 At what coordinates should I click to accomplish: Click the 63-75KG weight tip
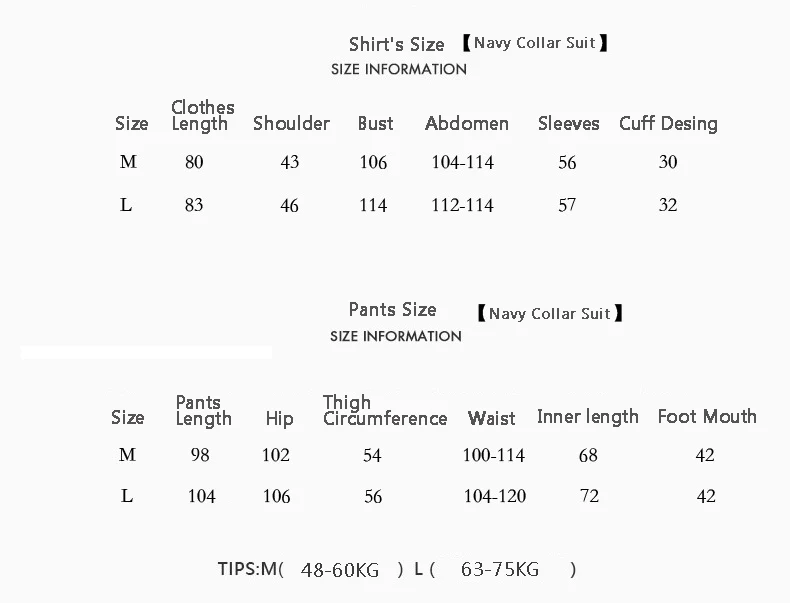500,569
